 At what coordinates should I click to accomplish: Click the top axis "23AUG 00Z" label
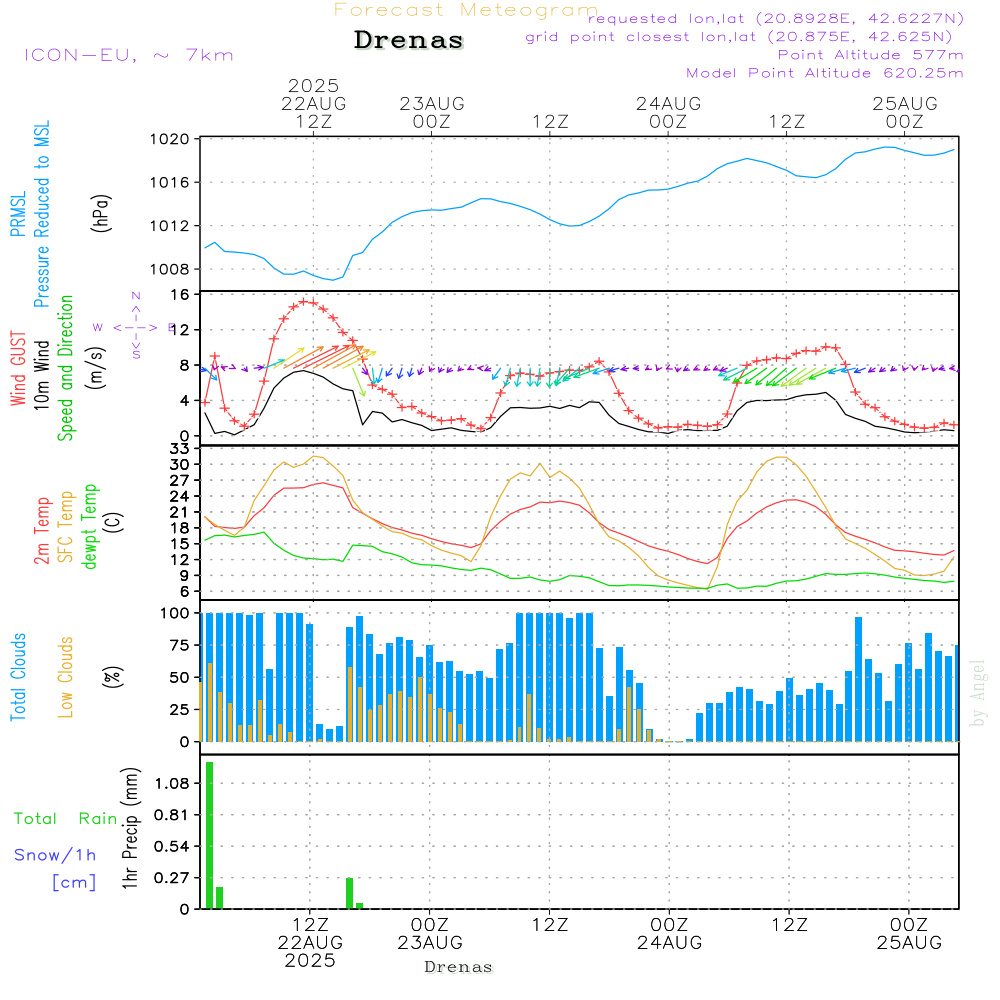point(432,112)
